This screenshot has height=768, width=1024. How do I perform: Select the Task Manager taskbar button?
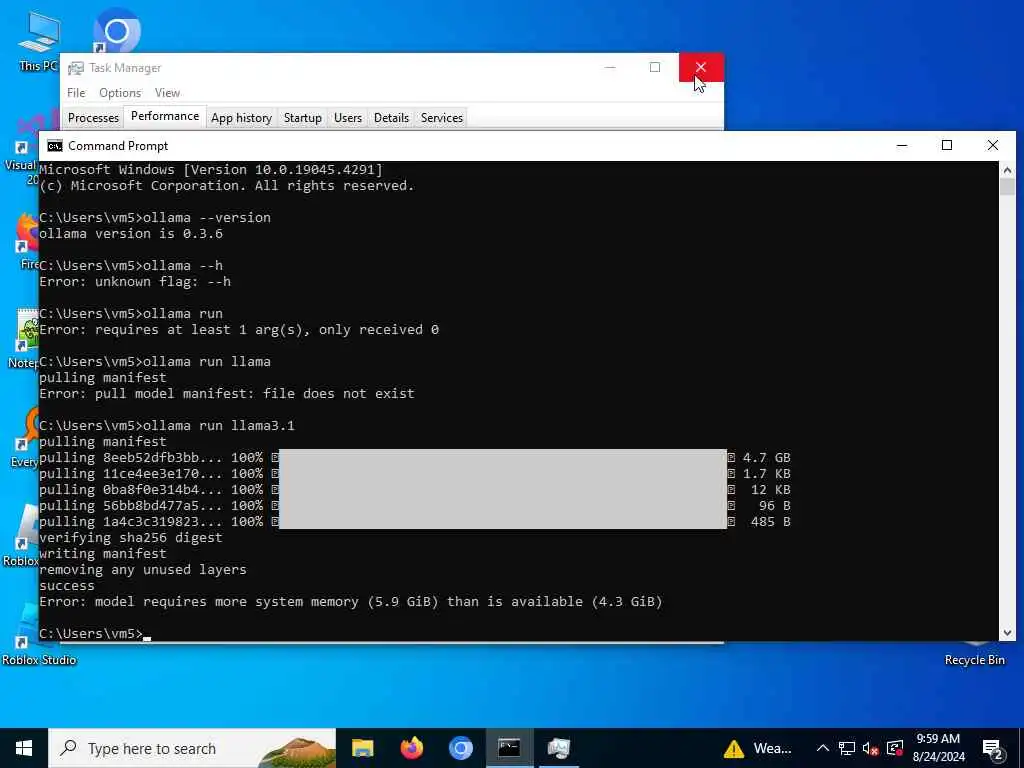[558, 748]
